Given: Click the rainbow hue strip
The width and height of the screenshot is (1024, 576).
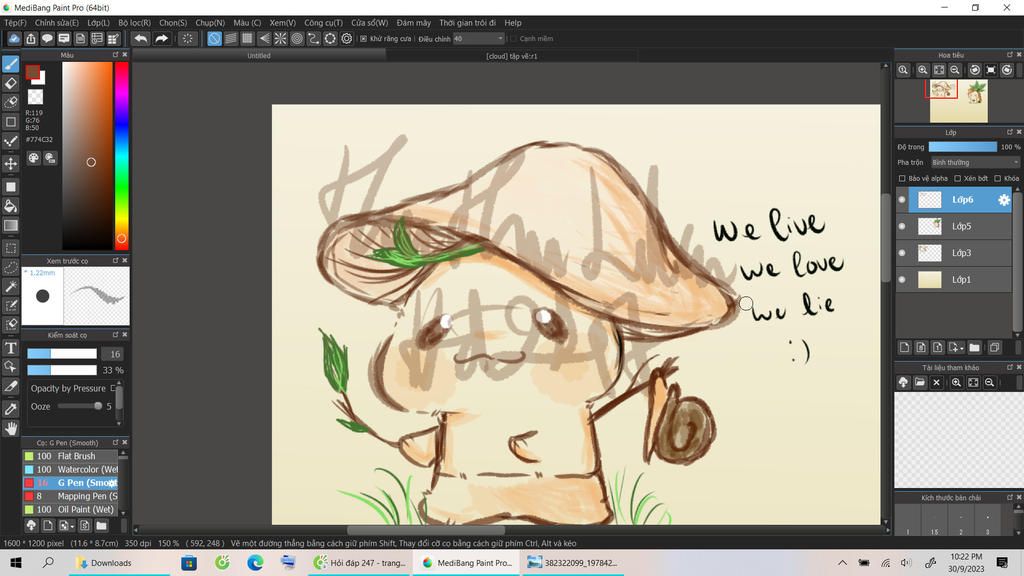Looking at the screenshot, I should coord(121,155).
